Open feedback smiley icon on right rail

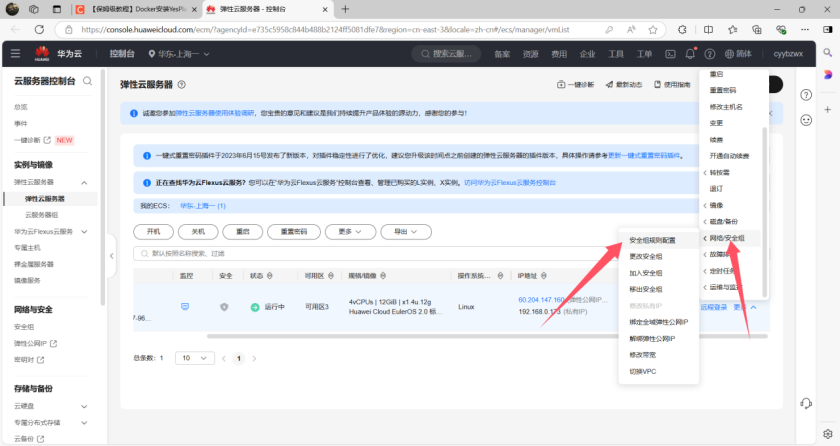tap(806, 120)
